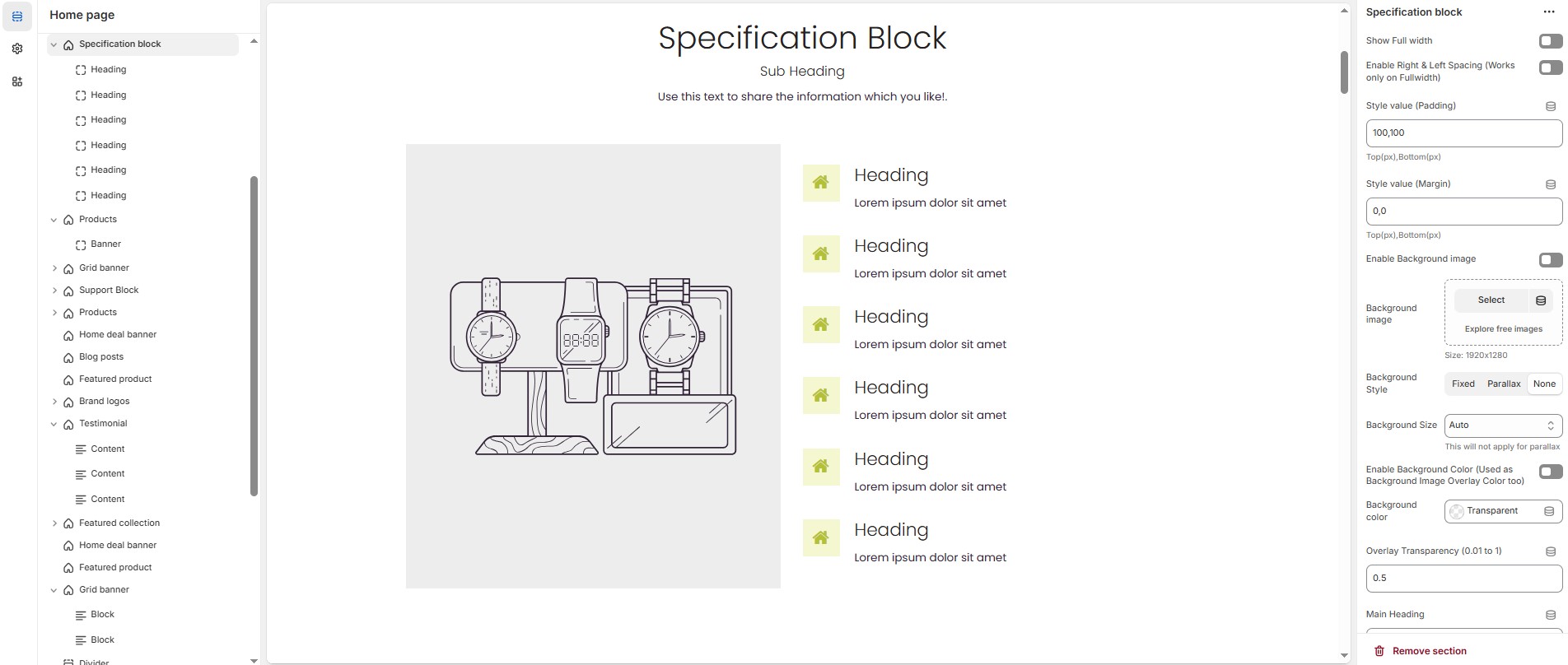Click the database icon next to Select button
Screen dimensions: 1568x665
coord(1541,300)
